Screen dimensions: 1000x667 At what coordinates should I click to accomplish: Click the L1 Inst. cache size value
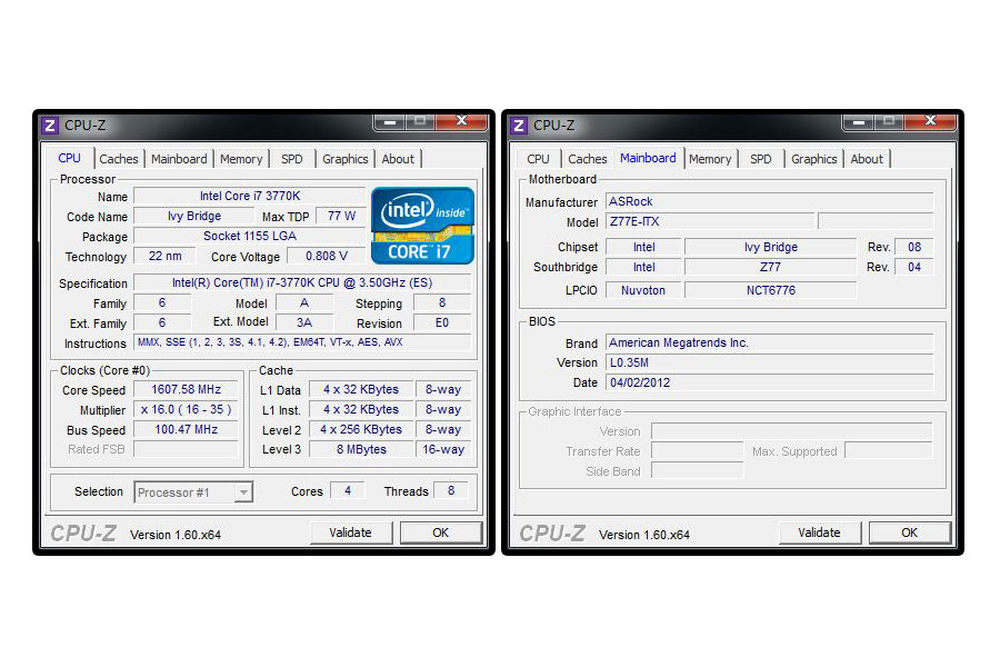pyautogui.click(x=361, y=409)
